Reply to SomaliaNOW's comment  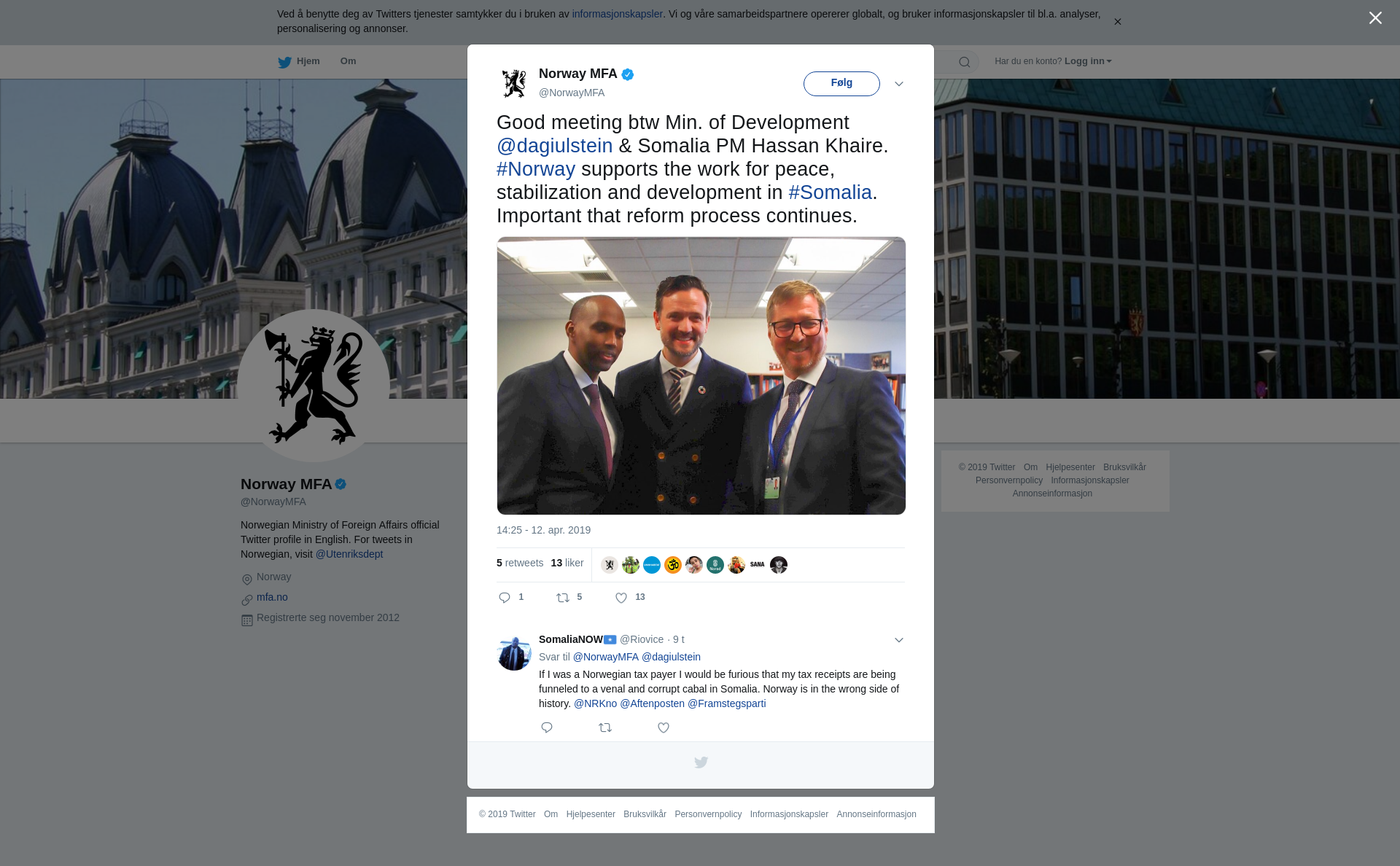pos(547,727)
